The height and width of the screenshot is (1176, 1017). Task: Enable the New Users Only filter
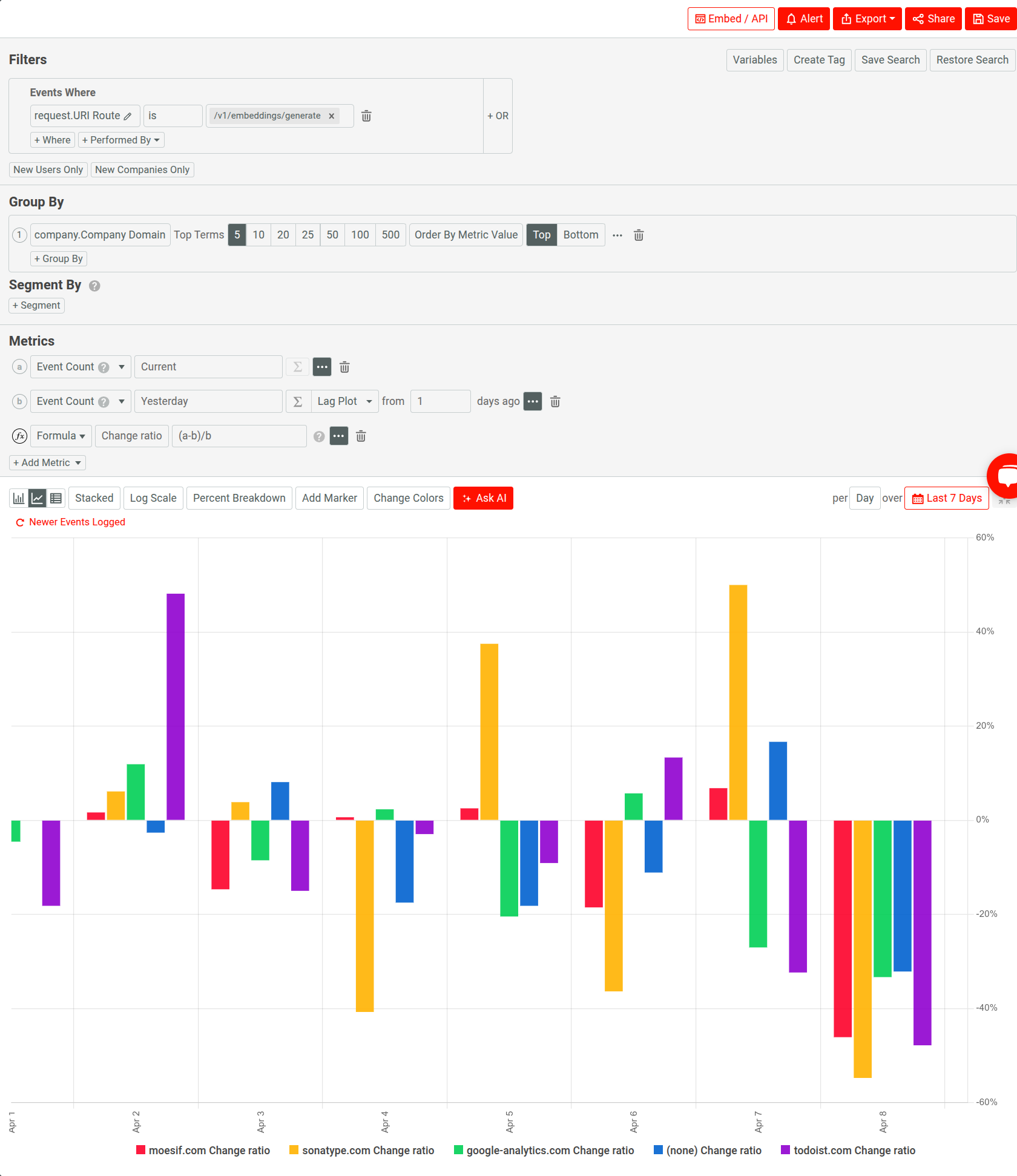click(x=48, y=169)
